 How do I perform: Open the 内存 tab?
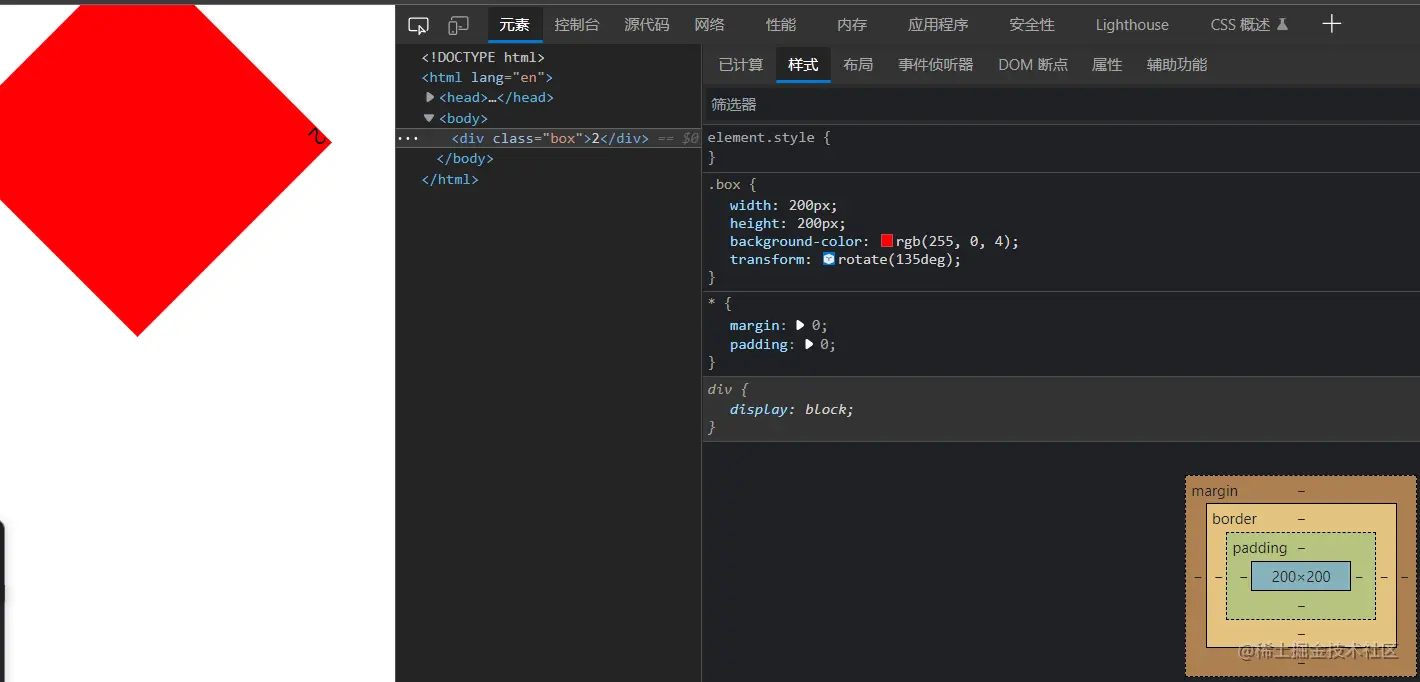pyautogui.click(x=852, y=25)
